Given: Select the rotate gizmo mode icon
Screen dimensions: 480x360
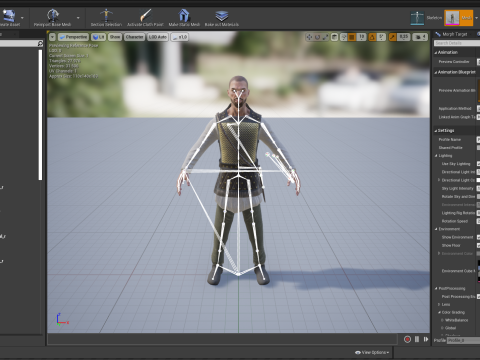Looking at the screenshot, I should [317, 37].
